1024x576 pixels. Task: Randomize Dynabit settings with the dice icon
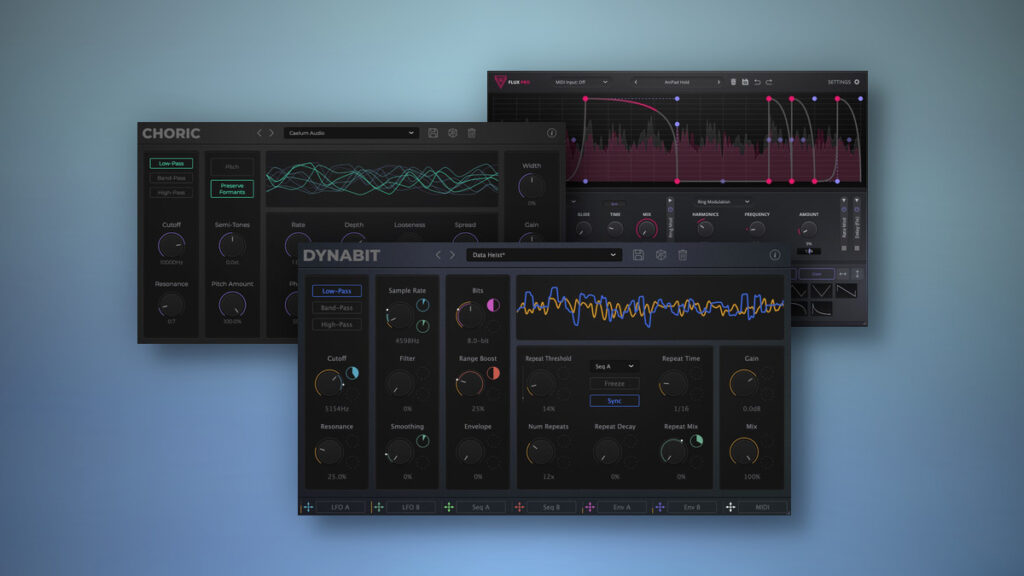pos(661,255)
